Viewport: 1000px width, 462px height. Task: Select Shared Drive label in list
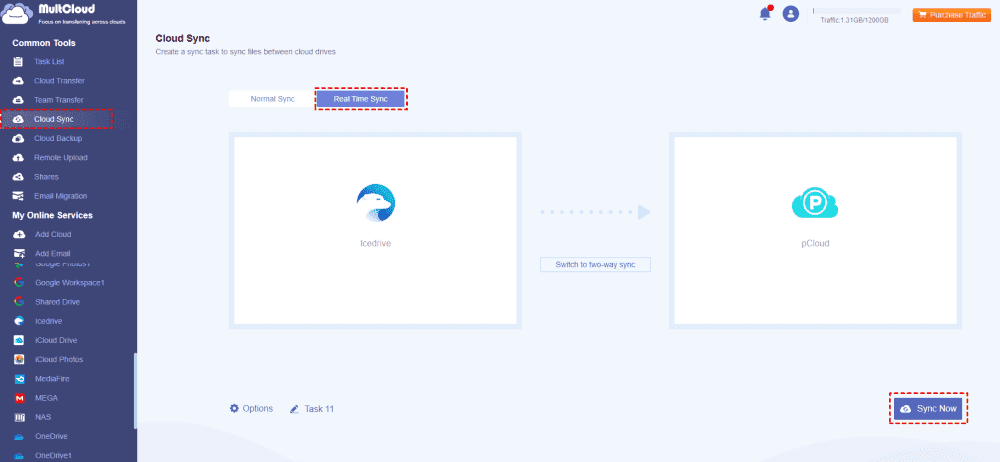[57, 301]
